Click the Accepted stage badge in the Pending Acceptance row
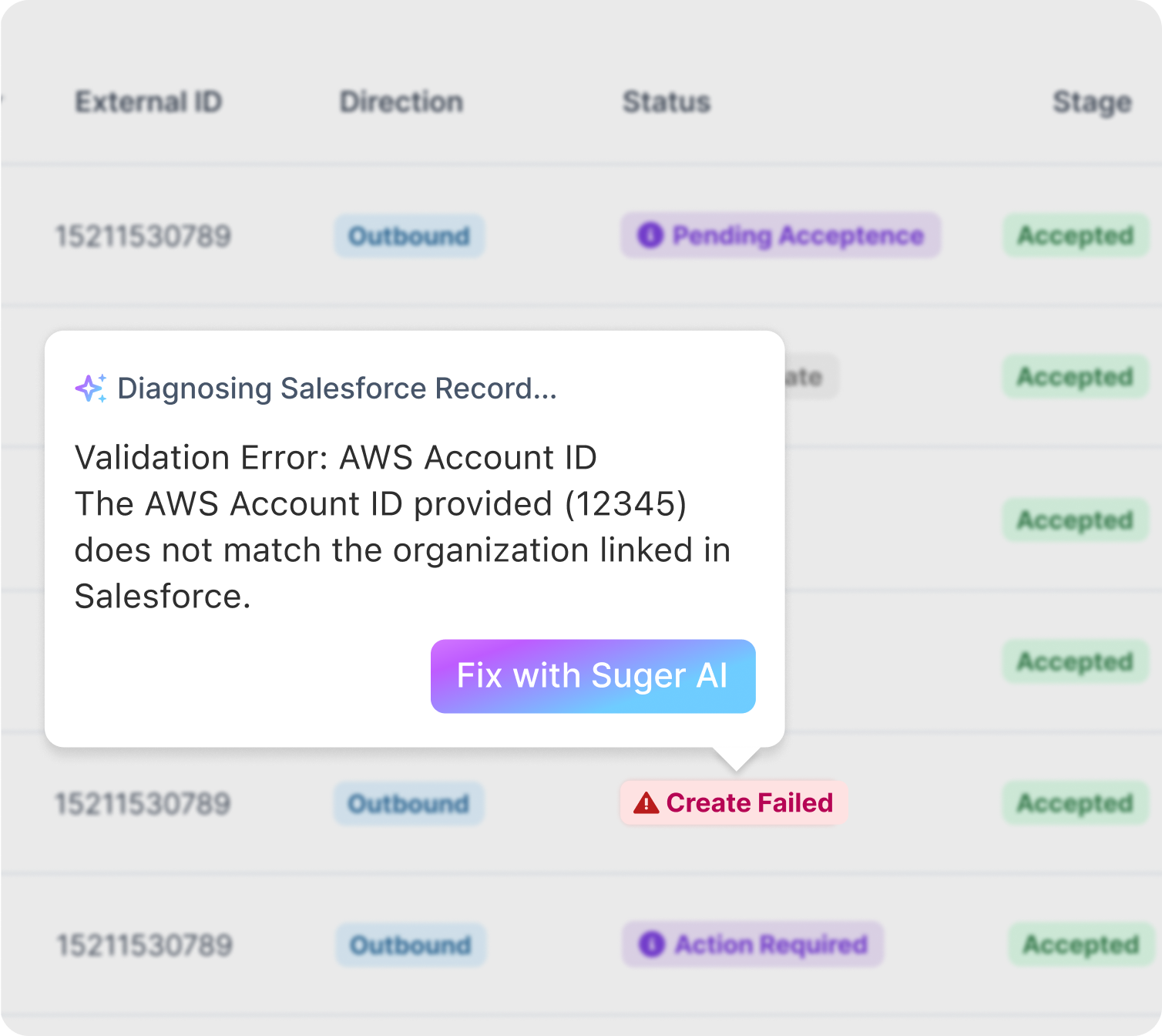The width and height of the screenshot is (1162, 1036). [1075, 235]
